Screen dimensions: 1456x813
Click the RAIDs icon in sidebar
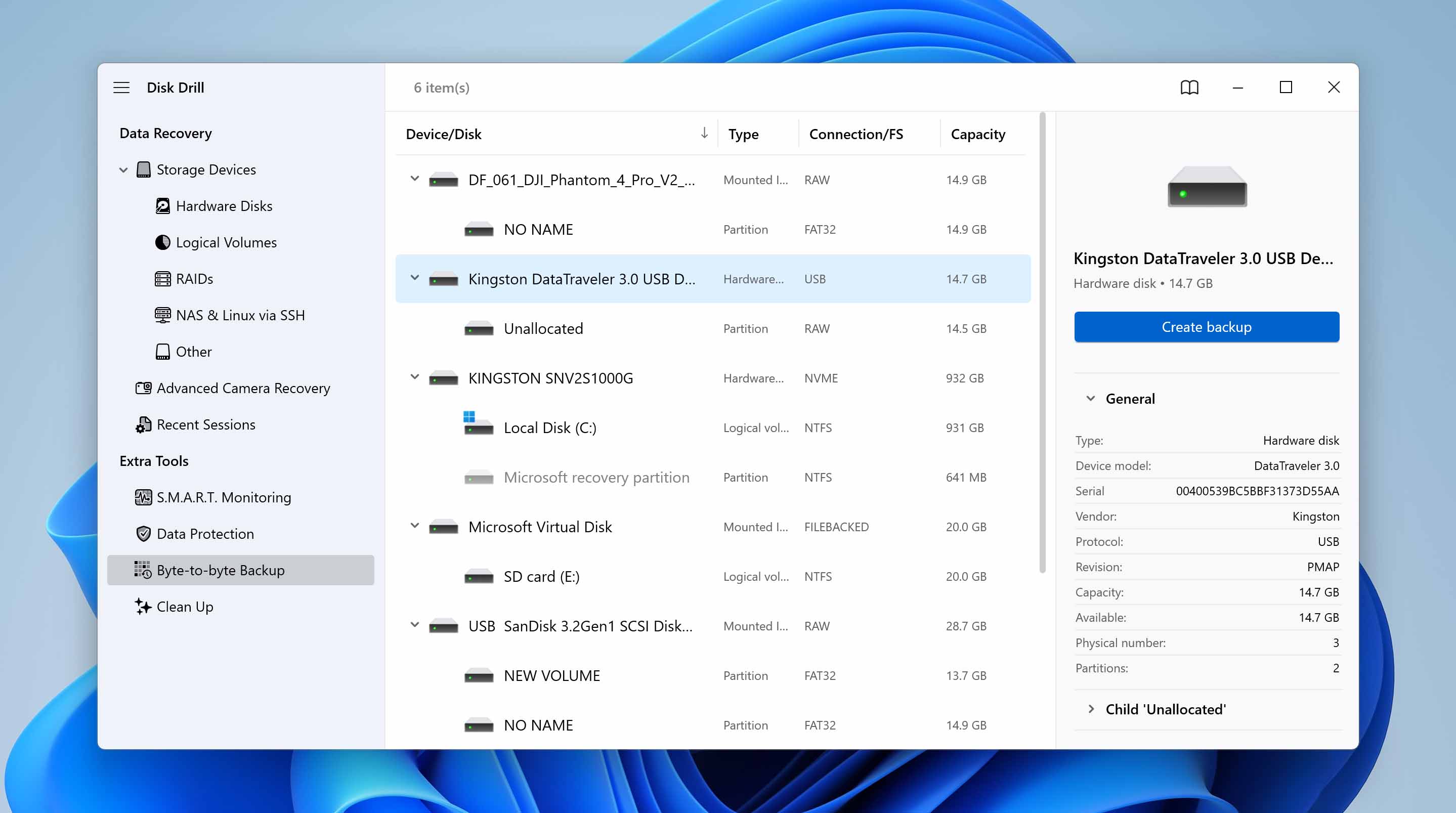pyautogui.click(x=163, y=279)
